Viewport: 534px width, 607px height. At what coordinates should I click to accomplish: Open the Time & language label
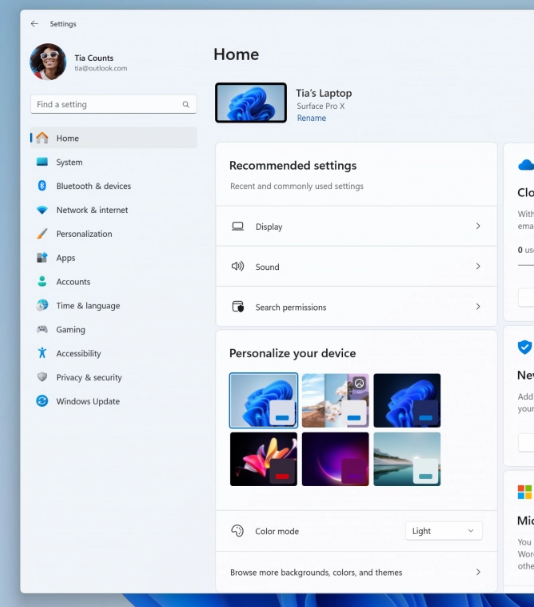pyautogui.click(x=88, y=306)
